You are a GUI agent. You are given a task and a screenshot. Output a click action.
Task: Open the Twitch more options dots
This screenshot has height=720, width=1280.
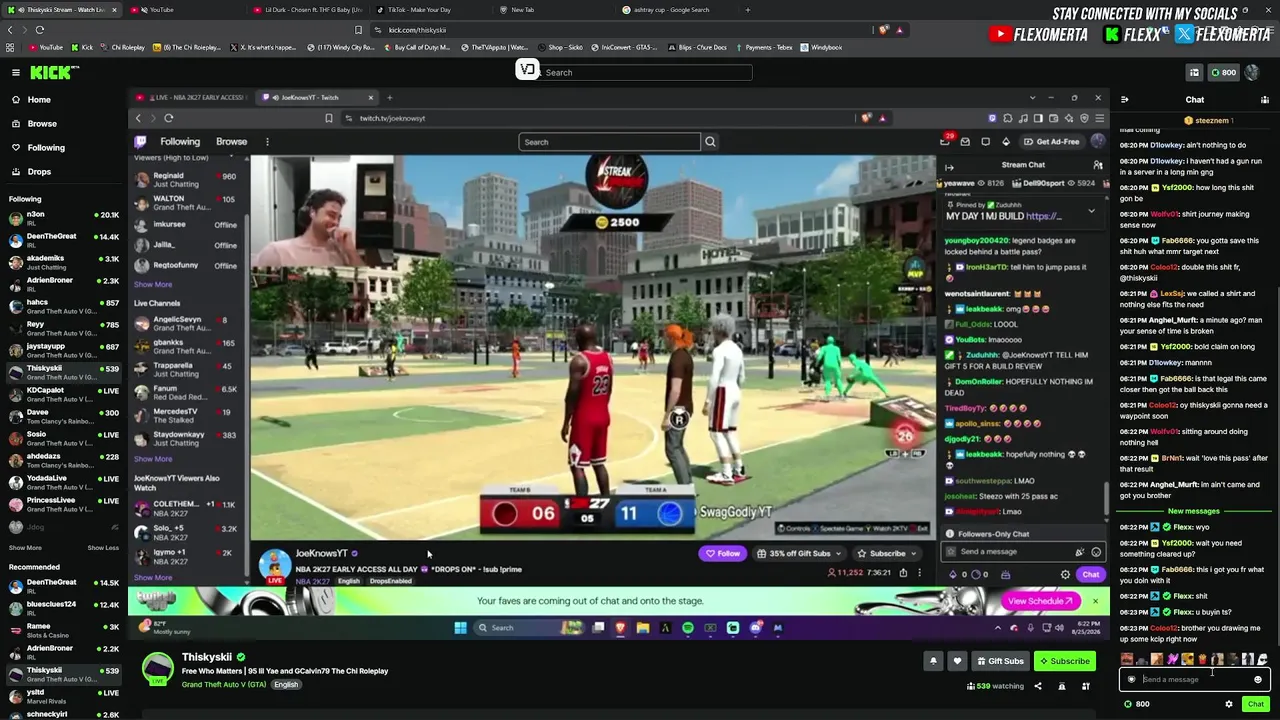pos(267,142)
